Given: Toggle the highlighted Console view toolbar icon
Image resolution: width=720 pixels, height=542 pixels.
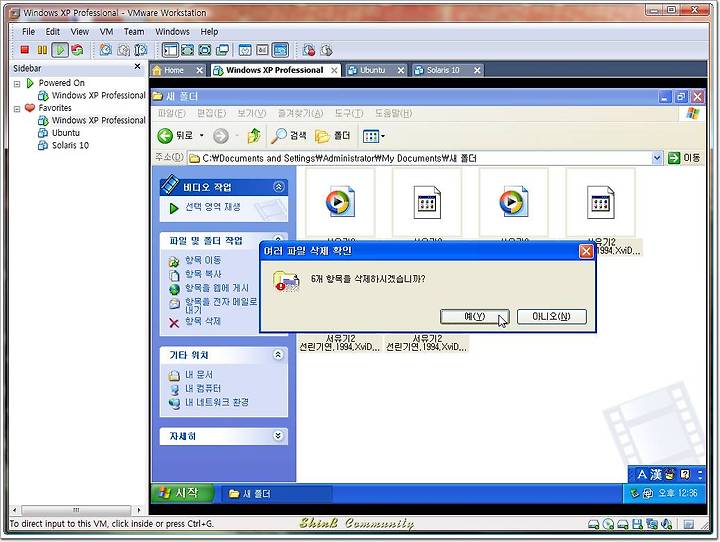Looking at the screenshot, I should 280,50.
